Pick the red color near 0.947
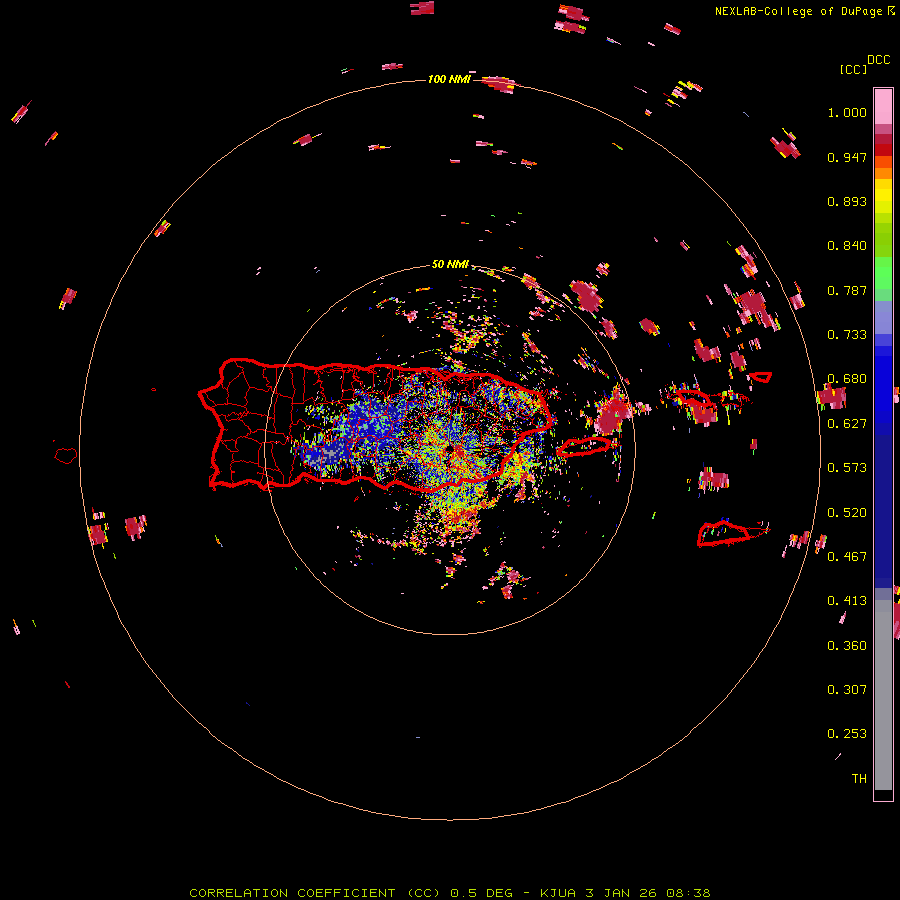This screenshot has width=900, height=900. [x=883, y=150]
